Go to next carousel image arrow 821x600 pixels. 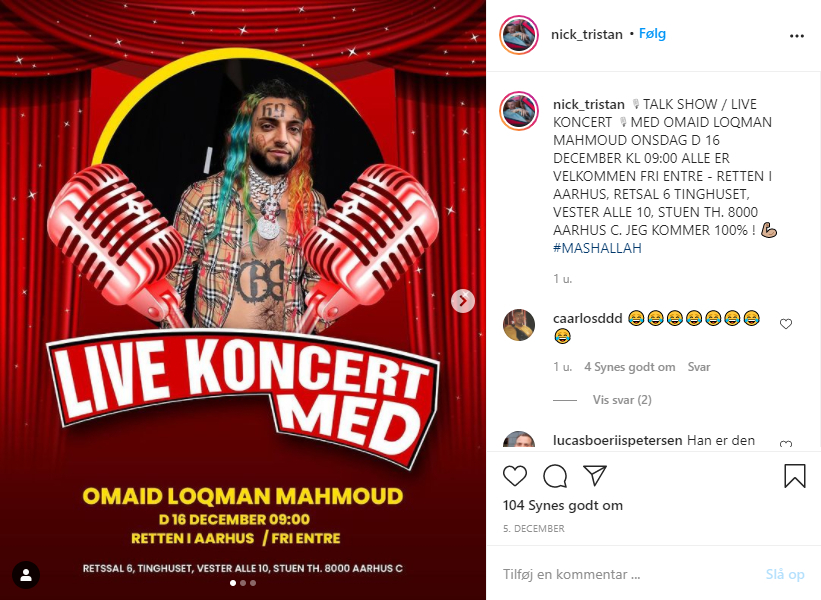coord(463,301)
